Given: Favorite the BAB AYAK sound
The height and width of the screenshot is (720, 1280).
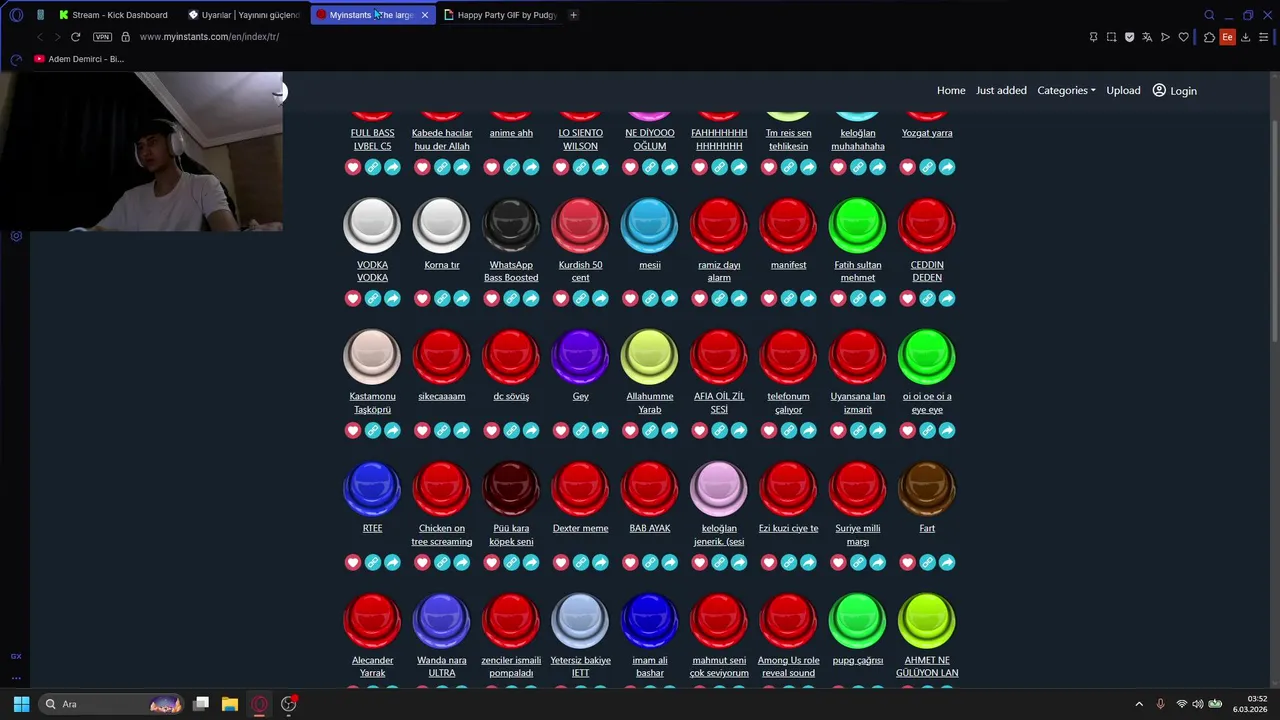Looking at the screenshot, I should click(x=630, y=563).
